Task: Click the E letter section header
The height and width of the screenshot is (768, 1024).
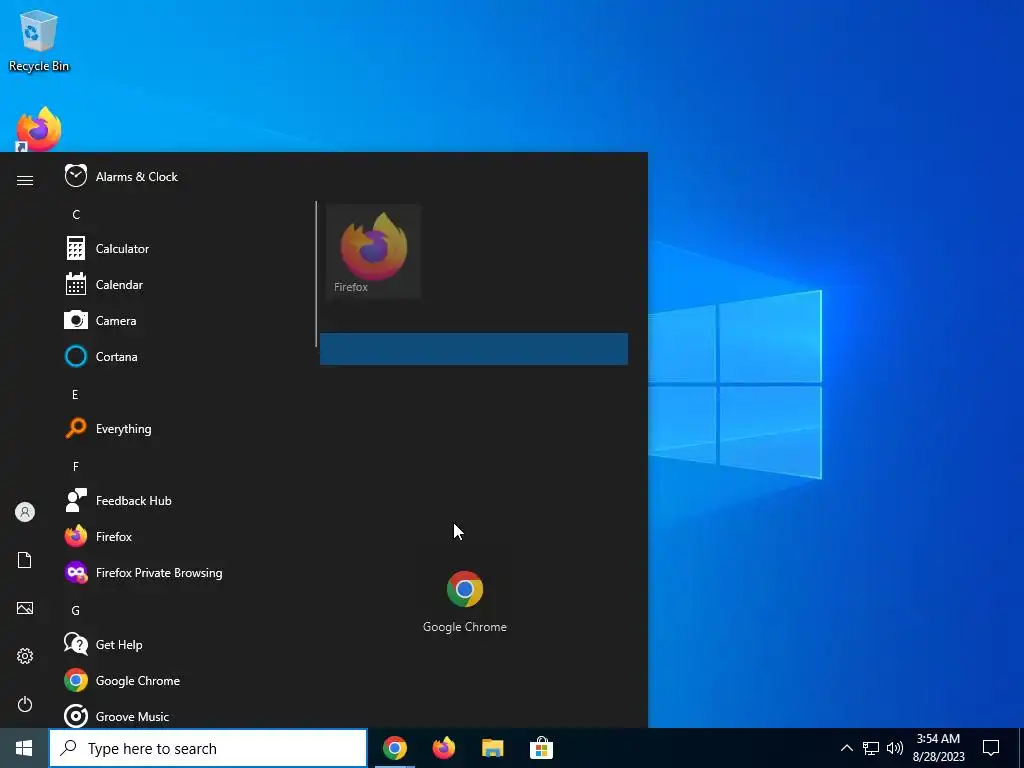Action: pos(75,394)
